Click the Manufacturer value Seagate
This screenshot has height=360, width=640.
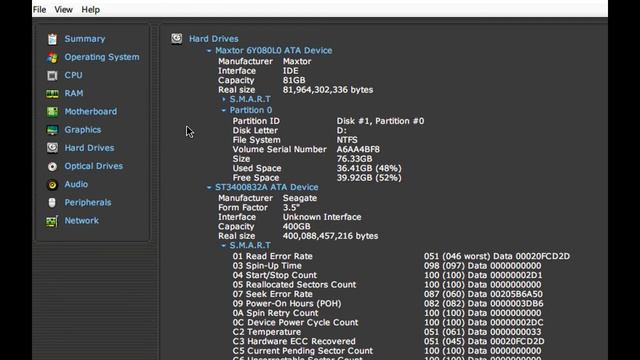(300, 198)
